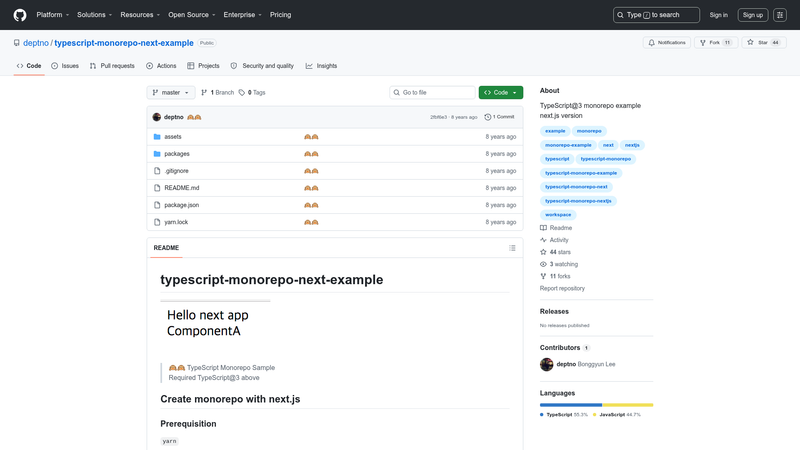Click the deptno contributor avatar
The image size is (800, 450).
point(546,364)
